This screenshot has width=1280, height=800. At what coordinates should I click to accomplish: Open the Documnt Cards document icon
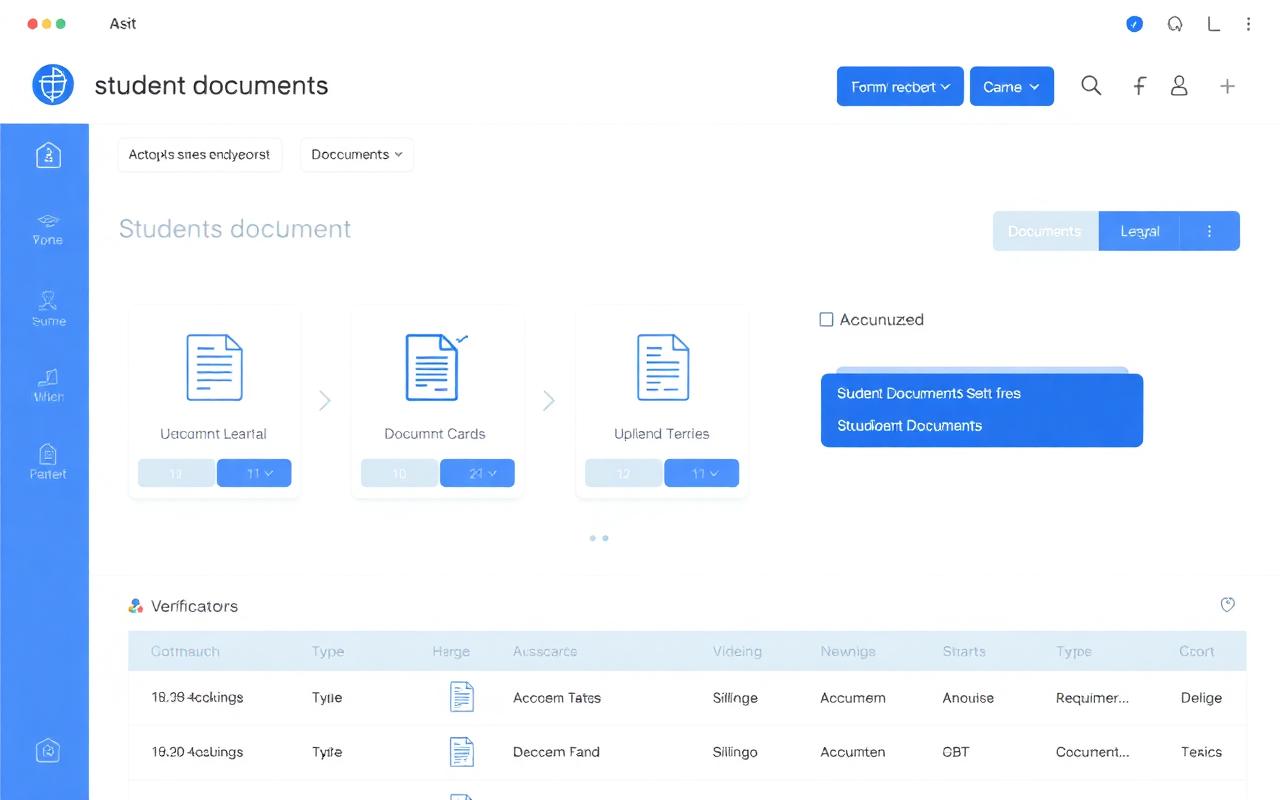tap(433, 368)
